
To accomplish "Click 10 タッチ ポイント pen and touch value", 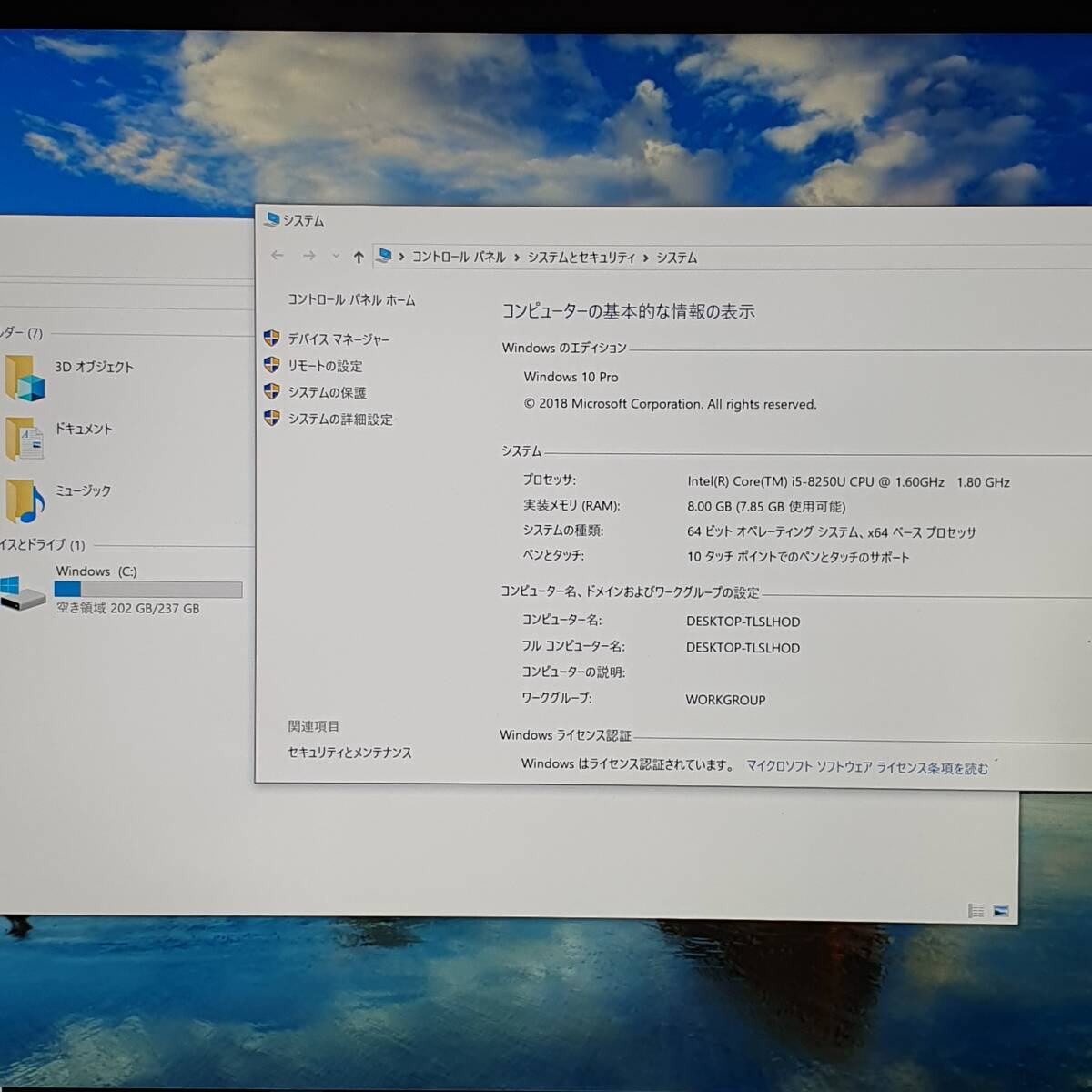I will pos(798,557).
